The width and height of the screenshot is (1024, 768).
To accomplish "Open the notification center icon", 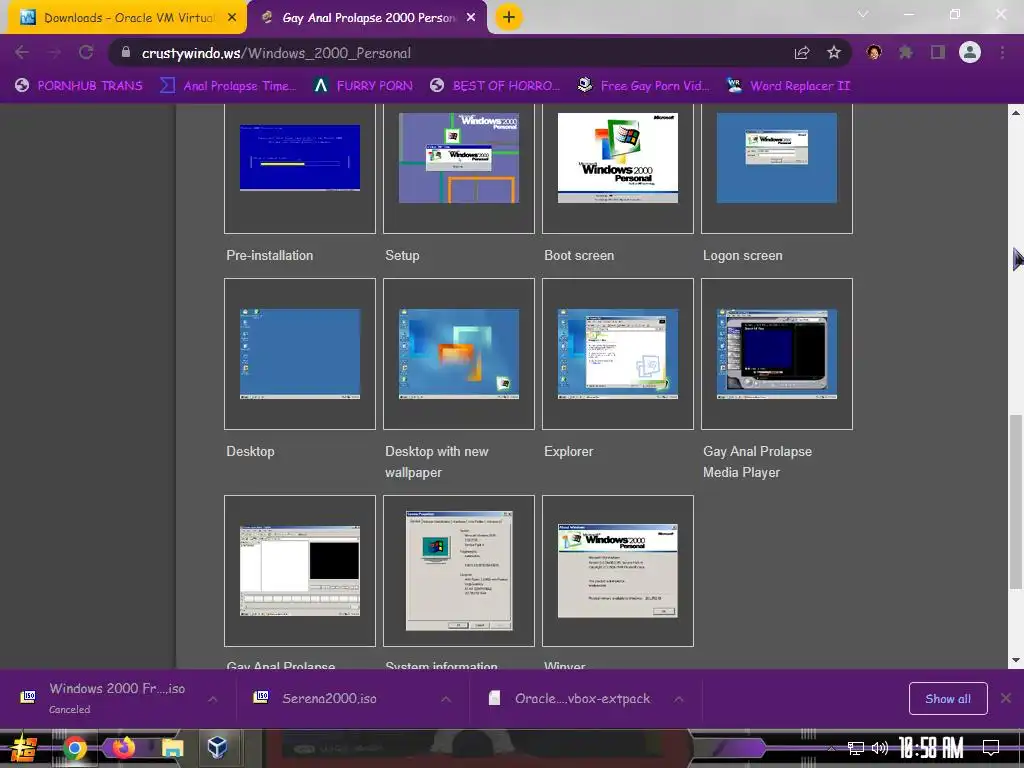I will click(991, 748).
